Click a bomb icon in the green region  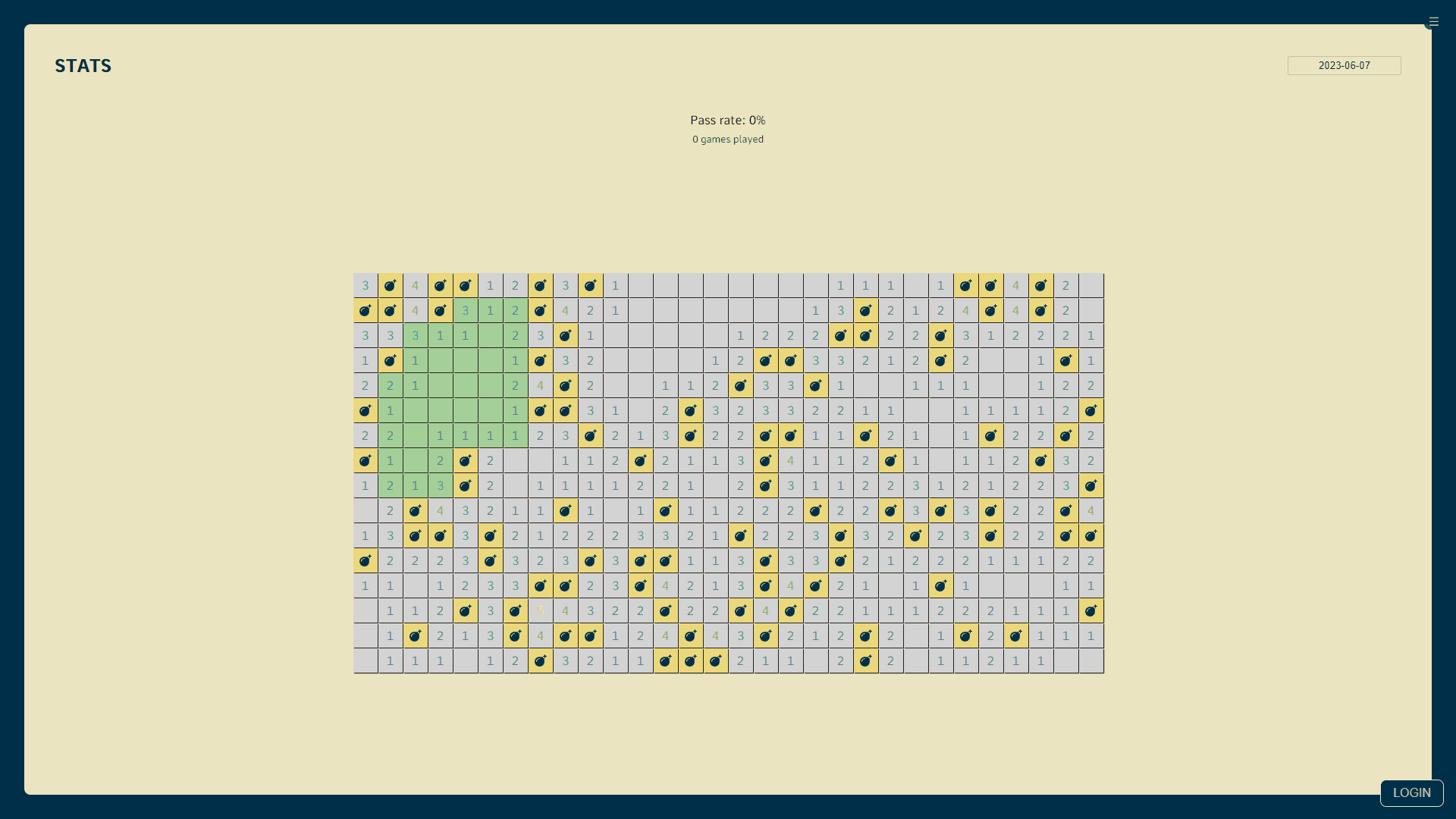[x=390, y=360]
